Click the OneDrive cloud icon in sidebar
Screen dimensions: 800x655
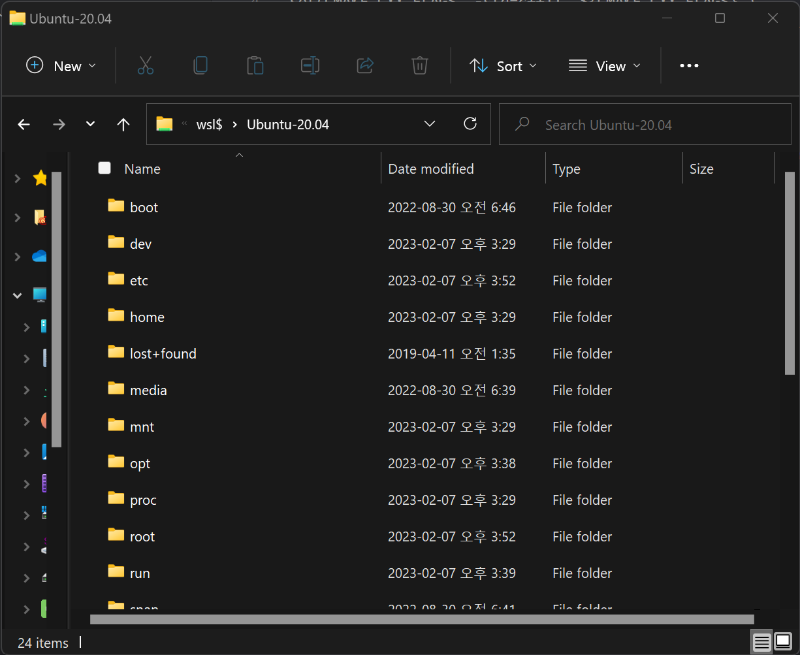click(x=39, y=256)
